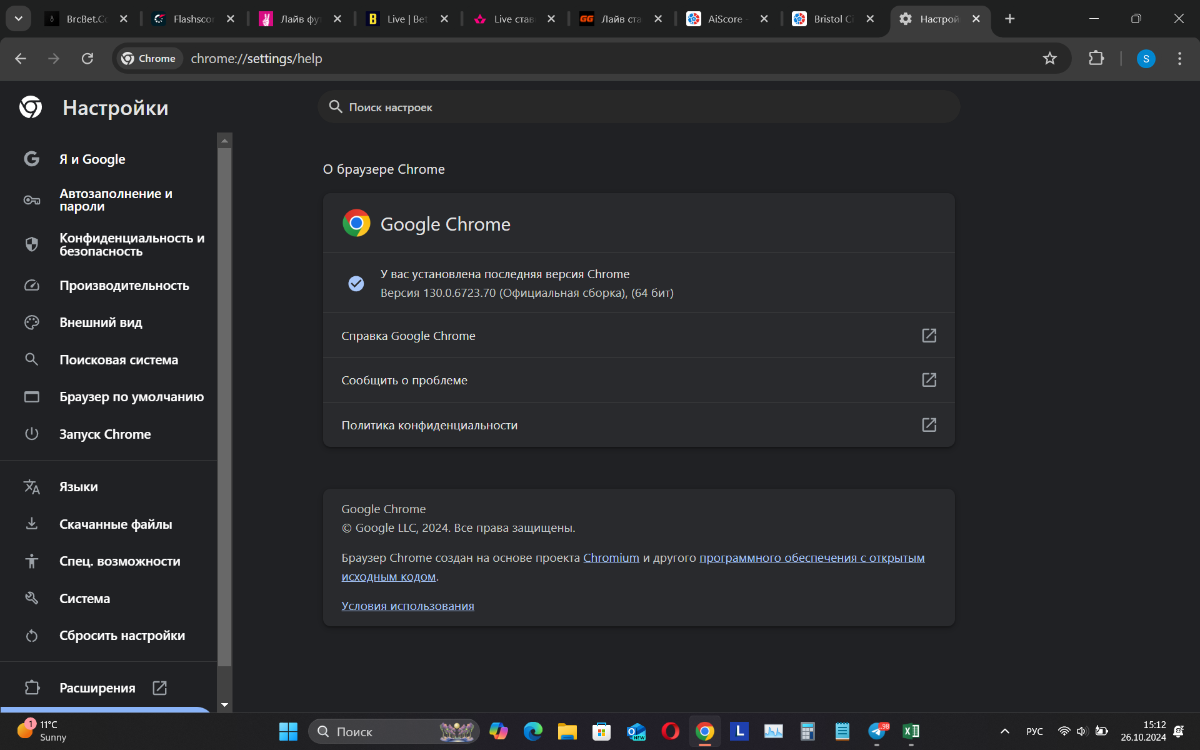This screenshot has height=750, width=1200.
Task: Click the forward navigation arrow
Action: coord(54,58)
